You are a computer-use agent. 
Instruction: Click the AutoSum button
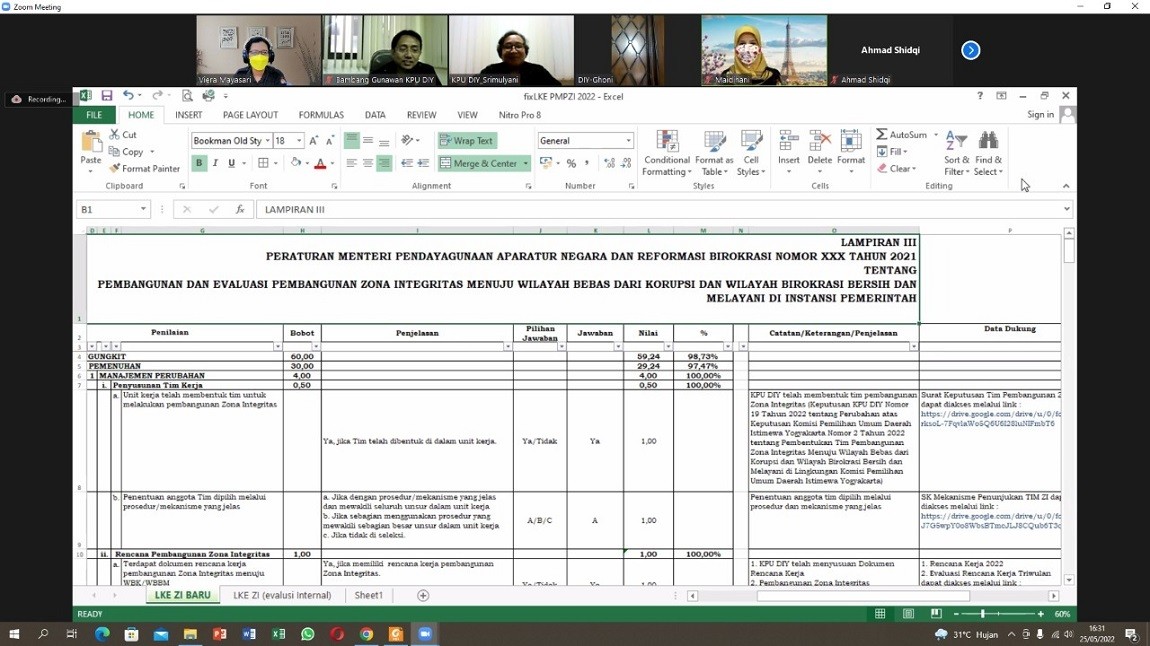902,135
